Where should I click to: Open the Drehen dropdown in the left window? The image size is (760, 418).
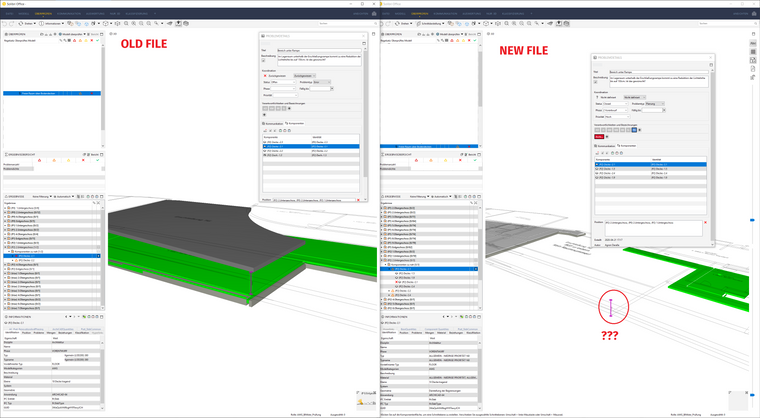coord(27,23)
